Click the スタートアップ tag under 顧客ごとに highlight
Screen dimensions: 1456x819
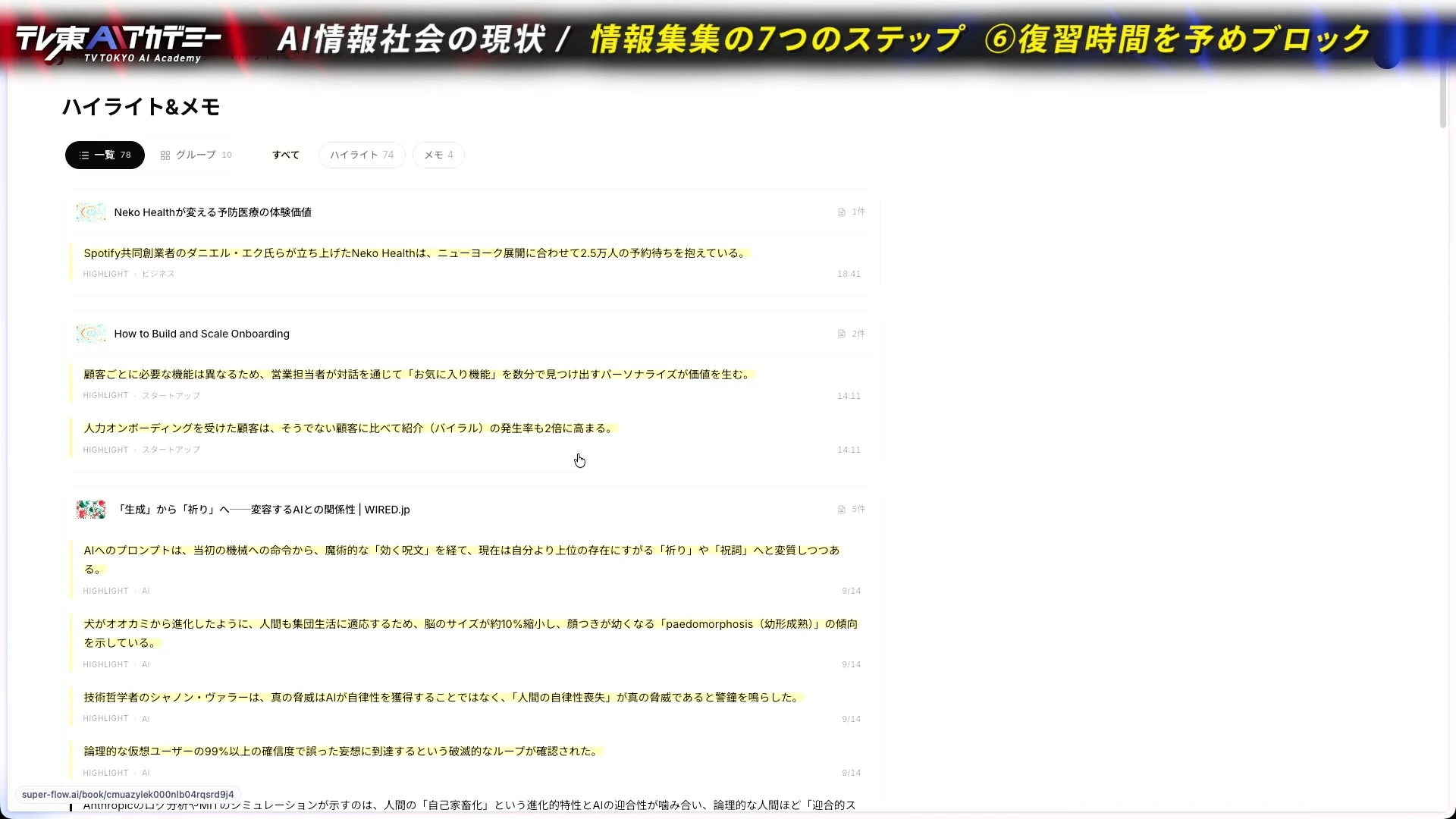pyautogui.click(x=171, y=396)
